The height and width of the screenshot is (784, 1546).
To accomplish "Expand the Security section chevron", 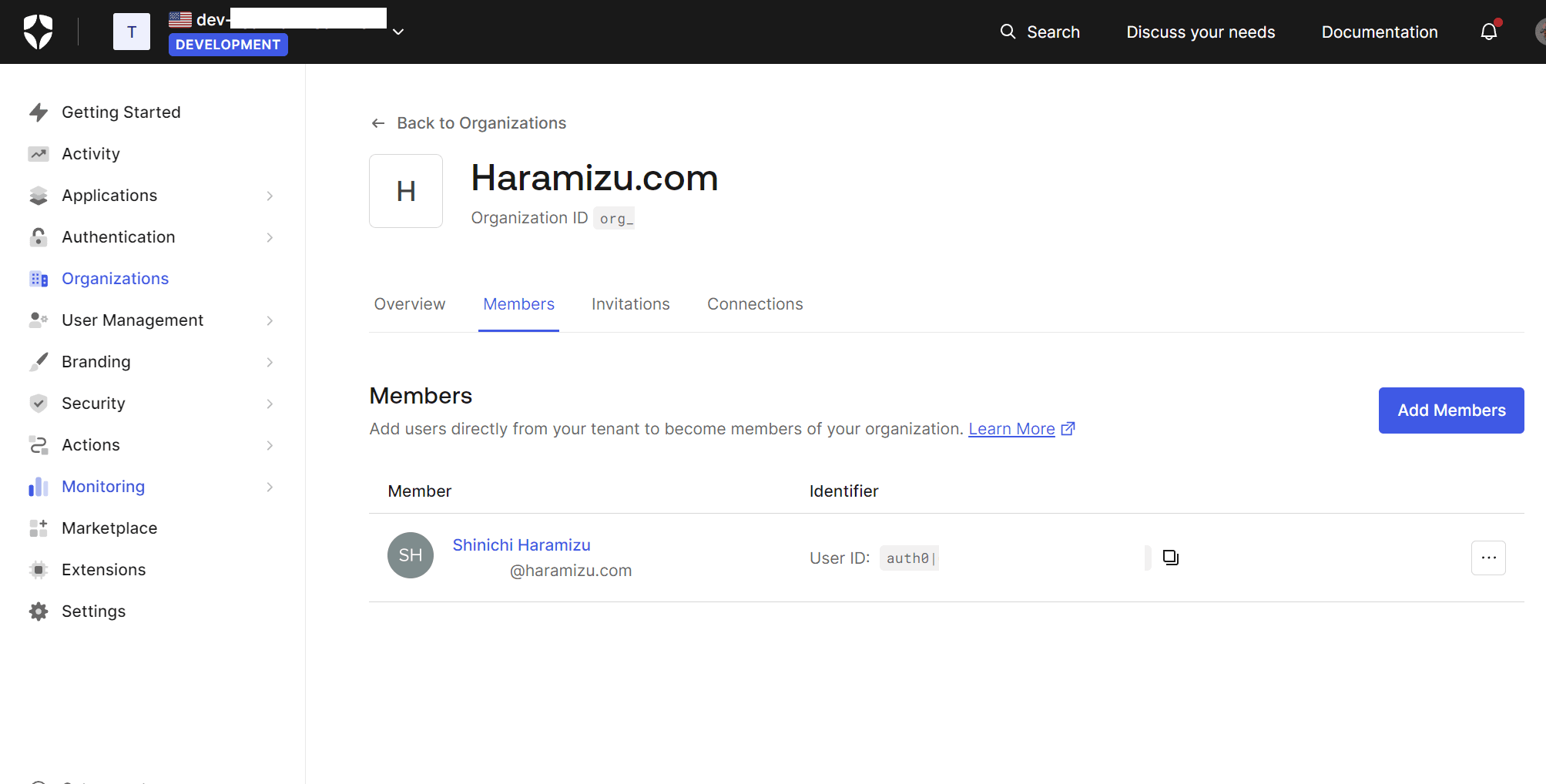I will (270, 404).
